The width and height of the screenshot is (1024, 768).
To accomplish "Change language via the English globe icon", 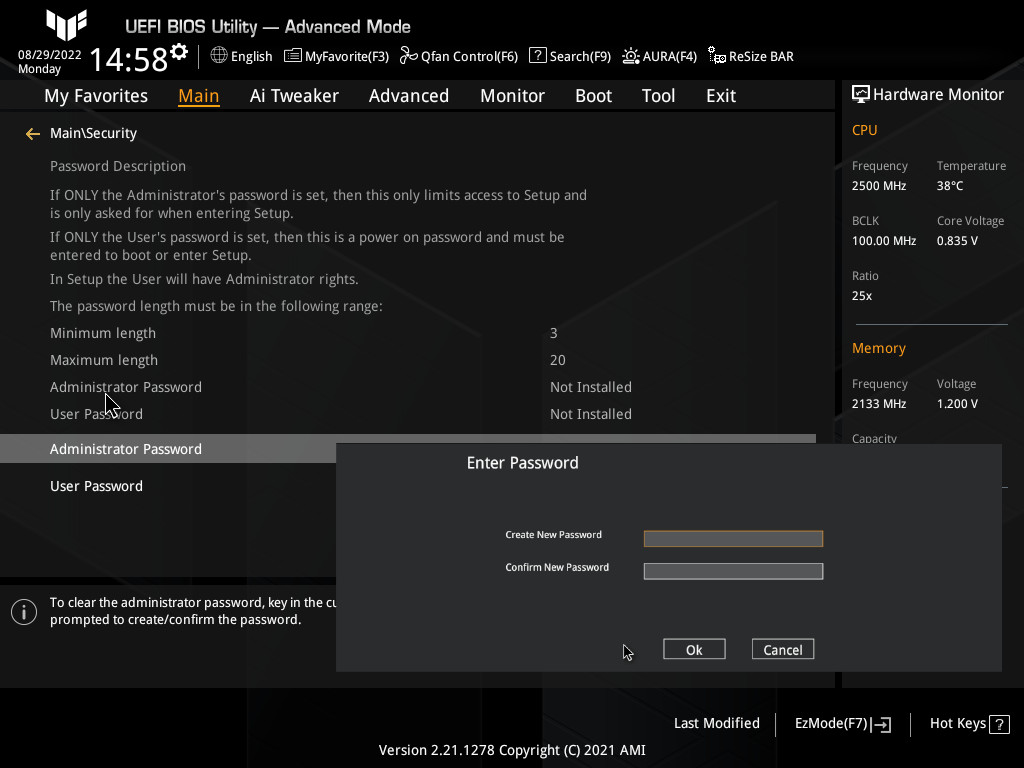I will pos(240,56).
